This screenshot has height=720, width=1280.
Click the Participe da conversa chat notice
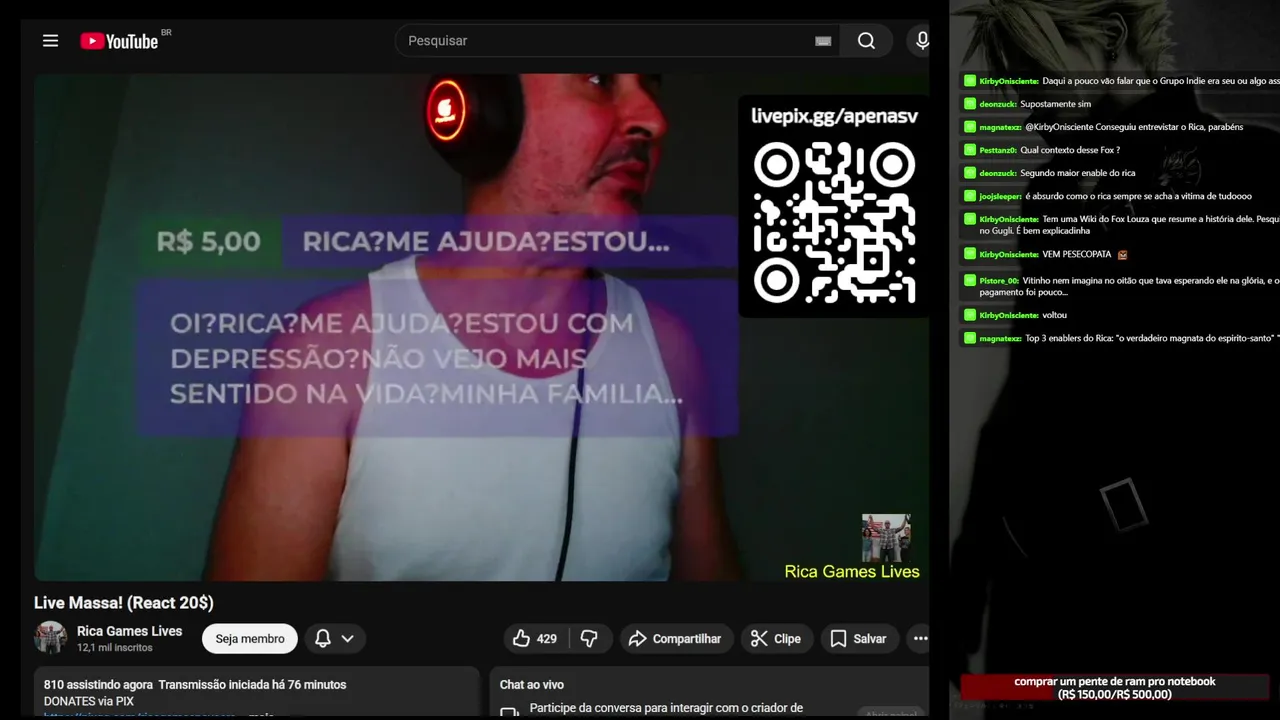click(x=666, y=708)
